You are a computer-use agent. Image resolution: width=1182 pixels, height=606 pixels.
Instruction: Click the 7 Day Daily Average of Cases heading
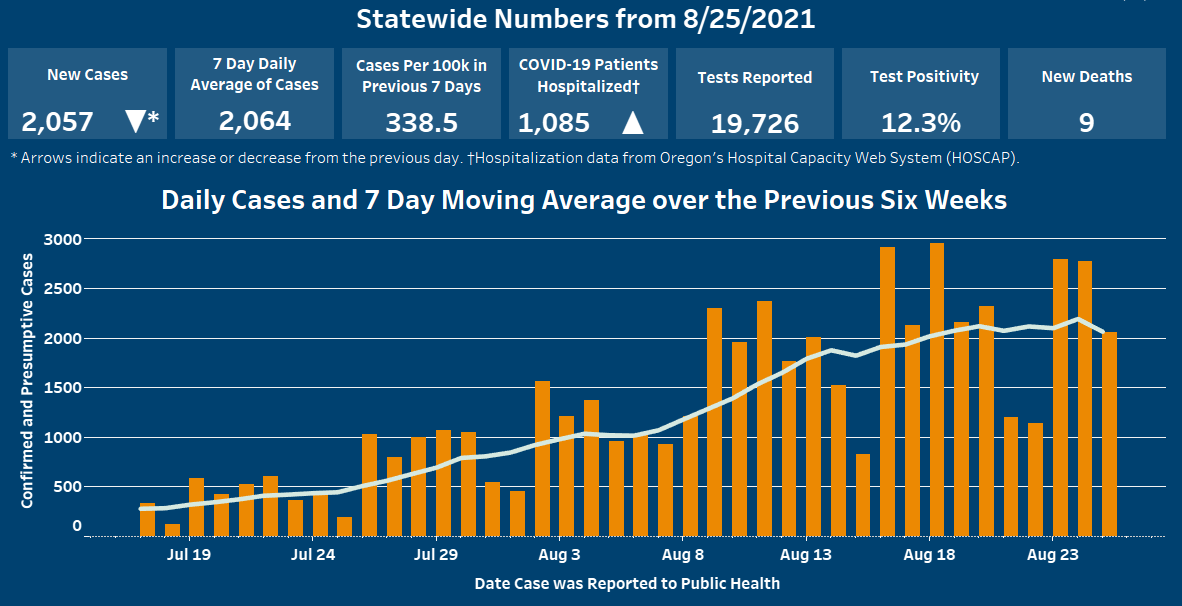[255, 74]
